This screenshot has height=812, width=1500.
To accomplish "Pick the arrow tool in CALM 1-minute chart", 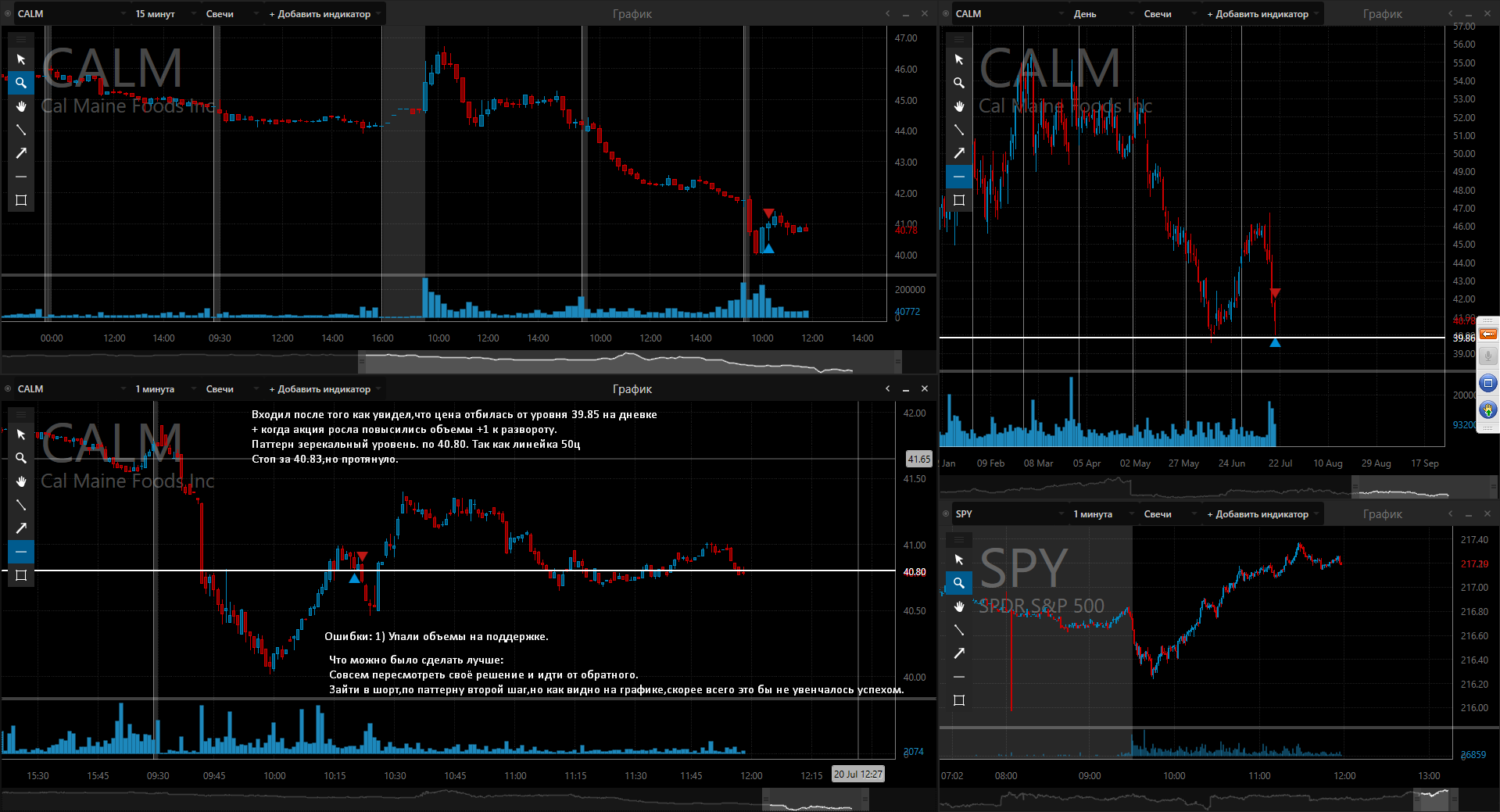I will pyautogui.click(x=21, y=528).
